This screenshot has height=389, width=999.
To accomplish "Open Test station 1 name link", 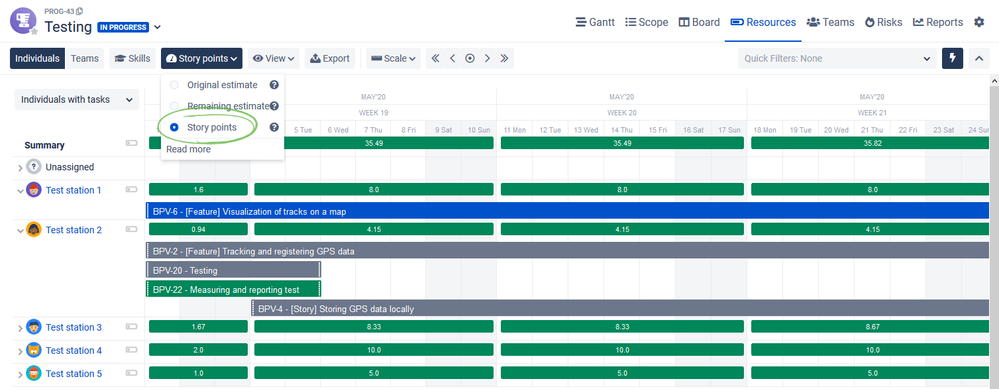I will tap(73, 190).
